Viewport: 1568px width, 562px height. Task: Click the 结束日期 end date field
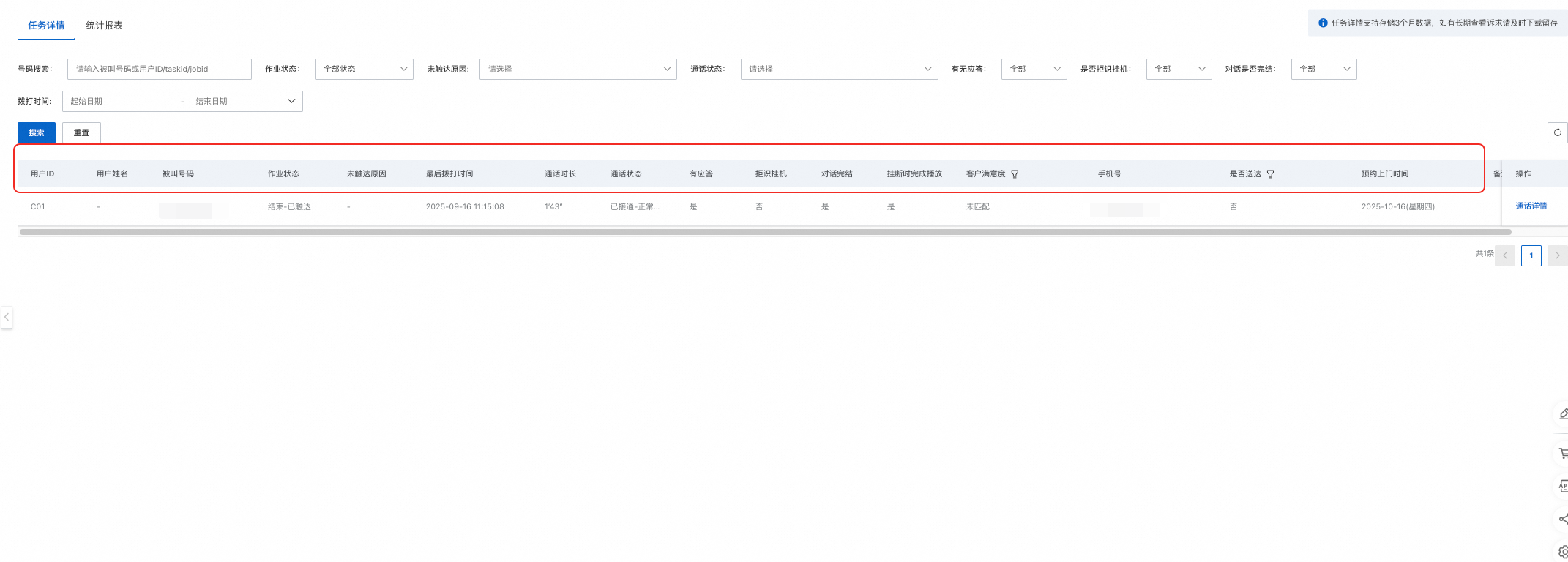212,101
